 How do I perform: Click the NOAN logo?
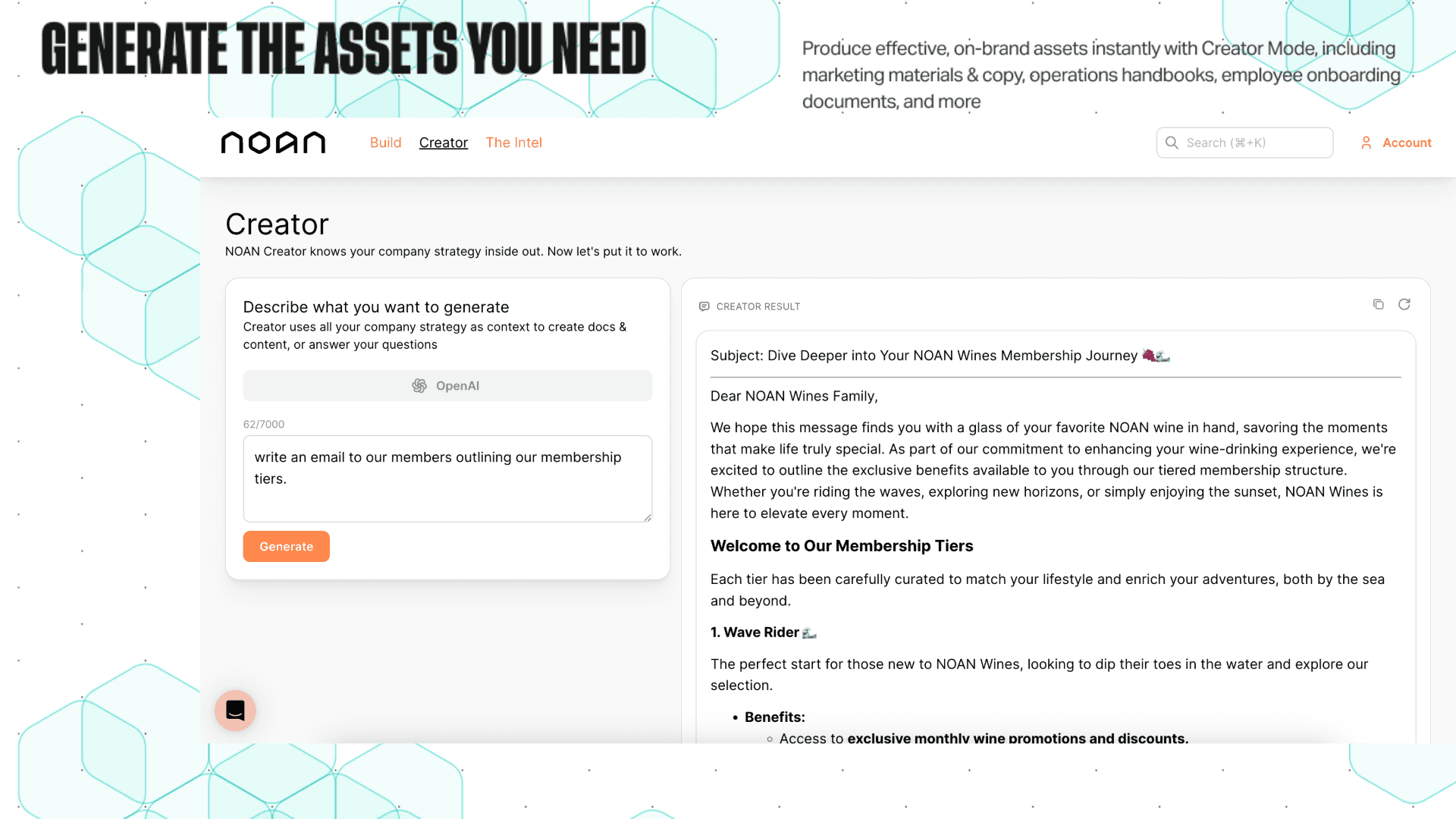click(273, 143)
